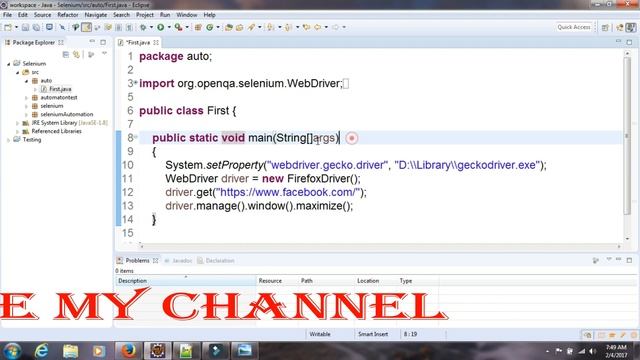
Task: Switch to the Java perspective icon
Action: pos(631,27)
